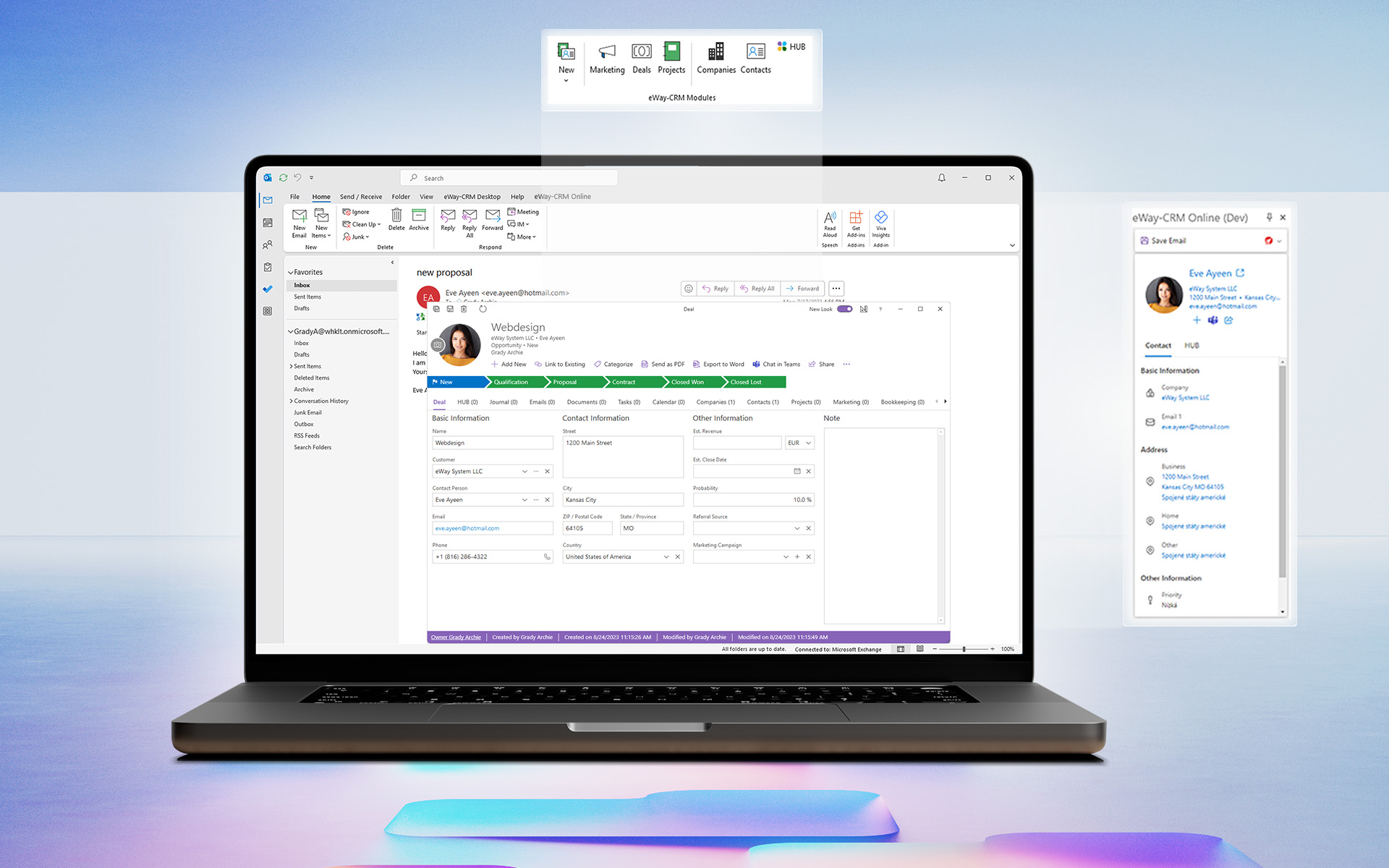Open the Contact Person dropdown
This screenshot has width=1389, height=868.
[524, 500]
